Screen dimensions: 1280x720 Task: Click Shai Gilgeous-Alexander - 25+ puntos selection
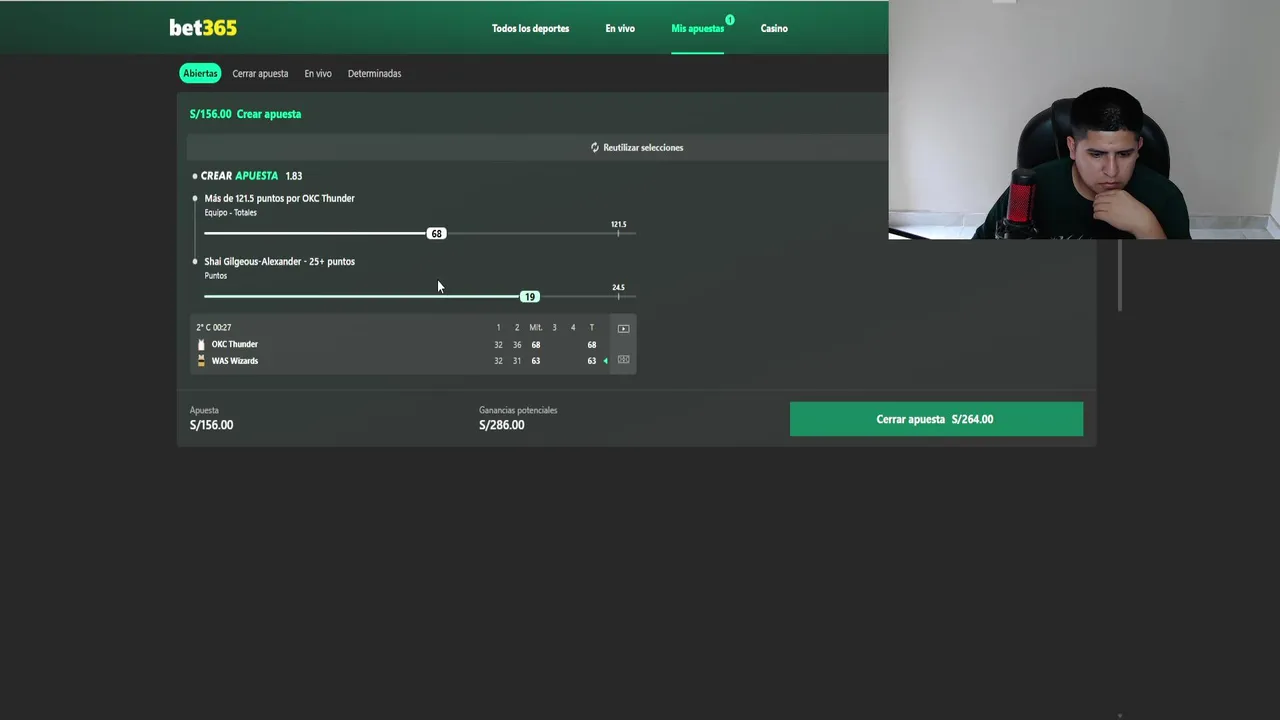279,261
